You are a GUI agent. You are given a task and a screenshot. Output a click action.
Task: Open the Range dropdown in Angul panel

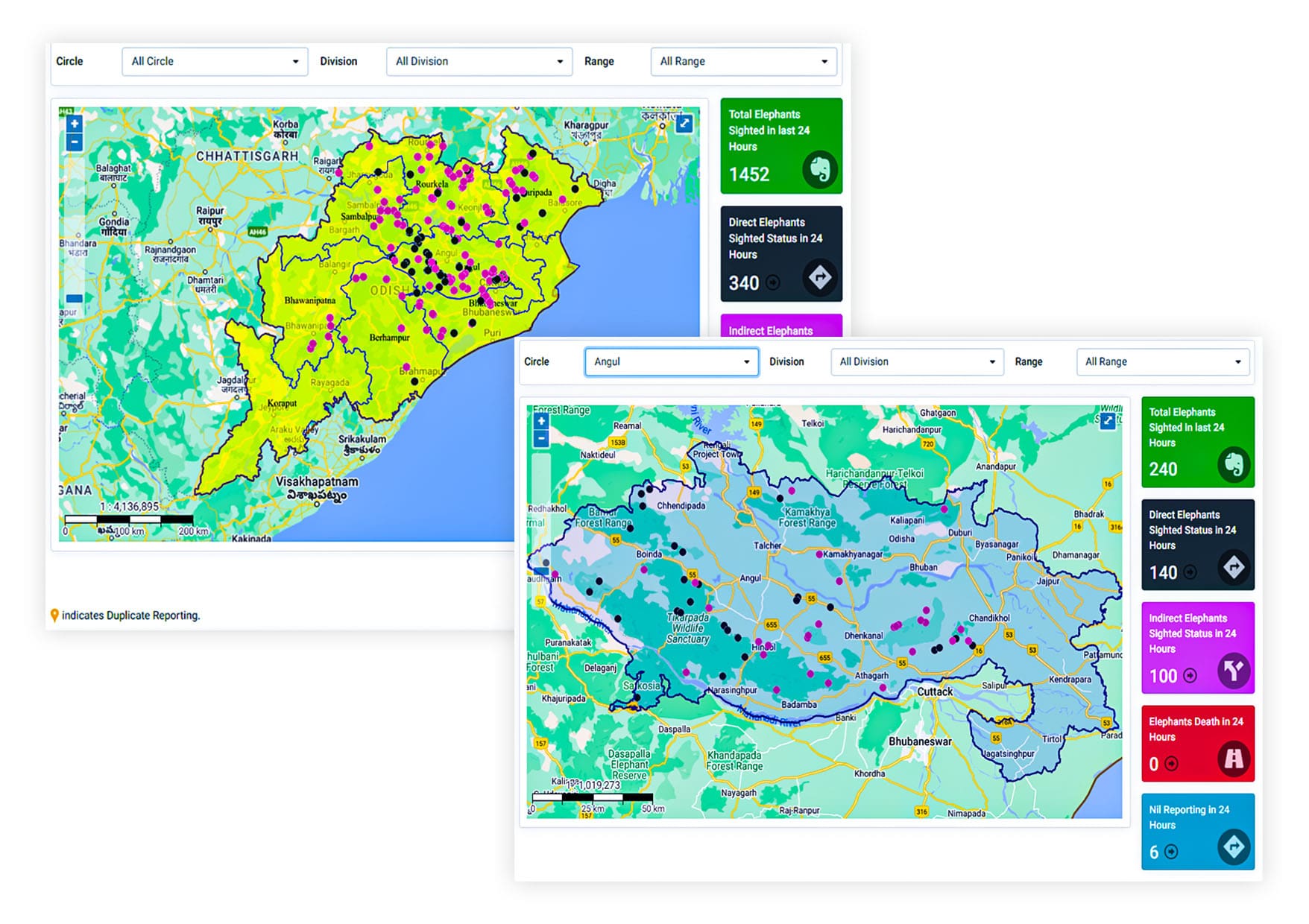coord(1162,362)
